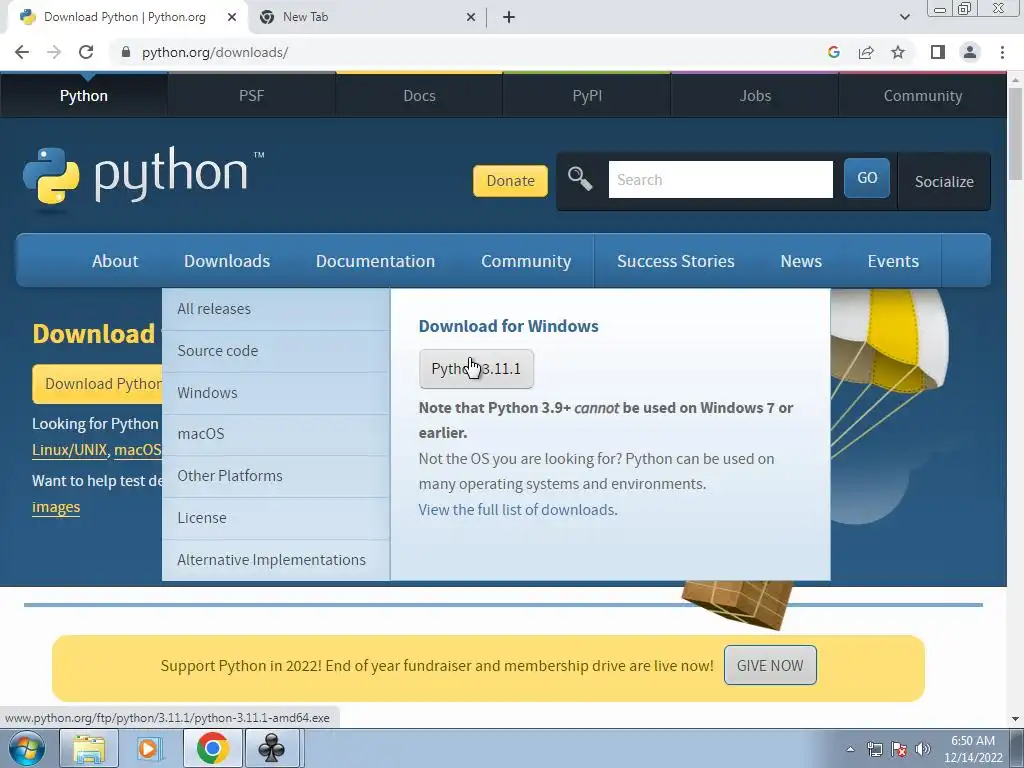Image resolution: width=1024 pixels, height=768 pixels.
Task: Go back with the browser back arrow
Action: (x=22, y=52)
